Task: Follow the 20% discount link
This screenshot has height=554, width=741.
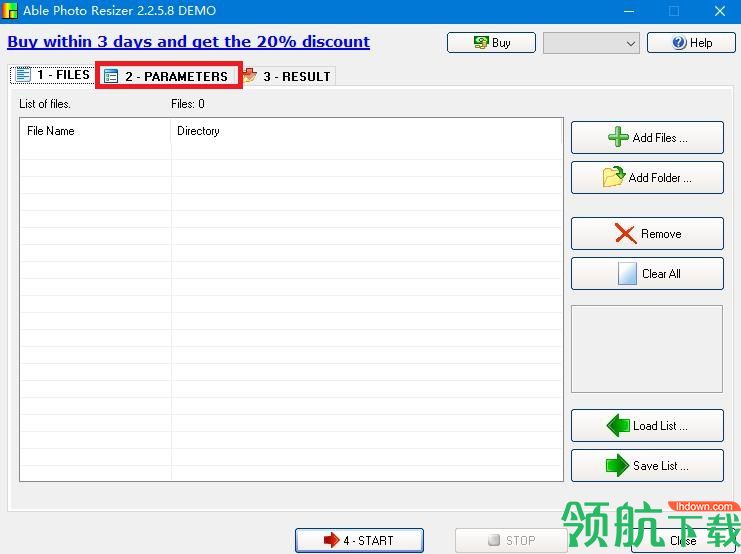Action: point(189,42)
